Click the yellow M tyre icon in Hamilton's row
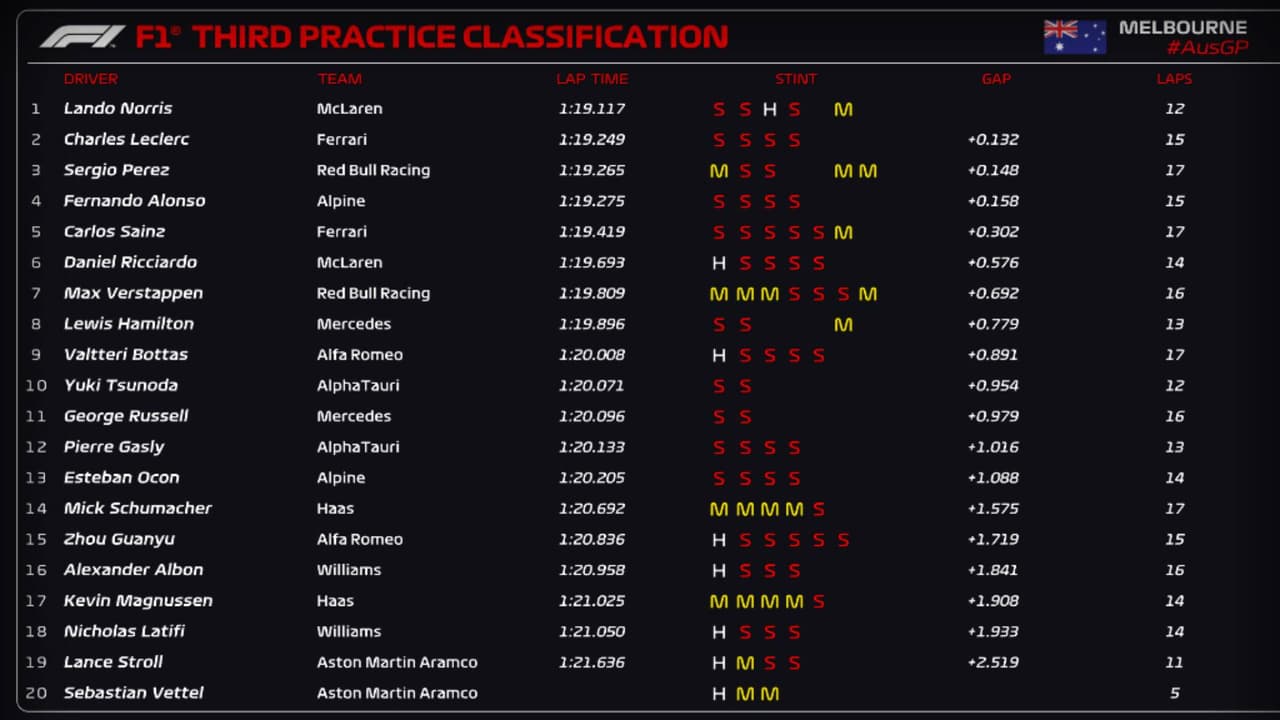The image size is (1280, 720). [843, 324]
